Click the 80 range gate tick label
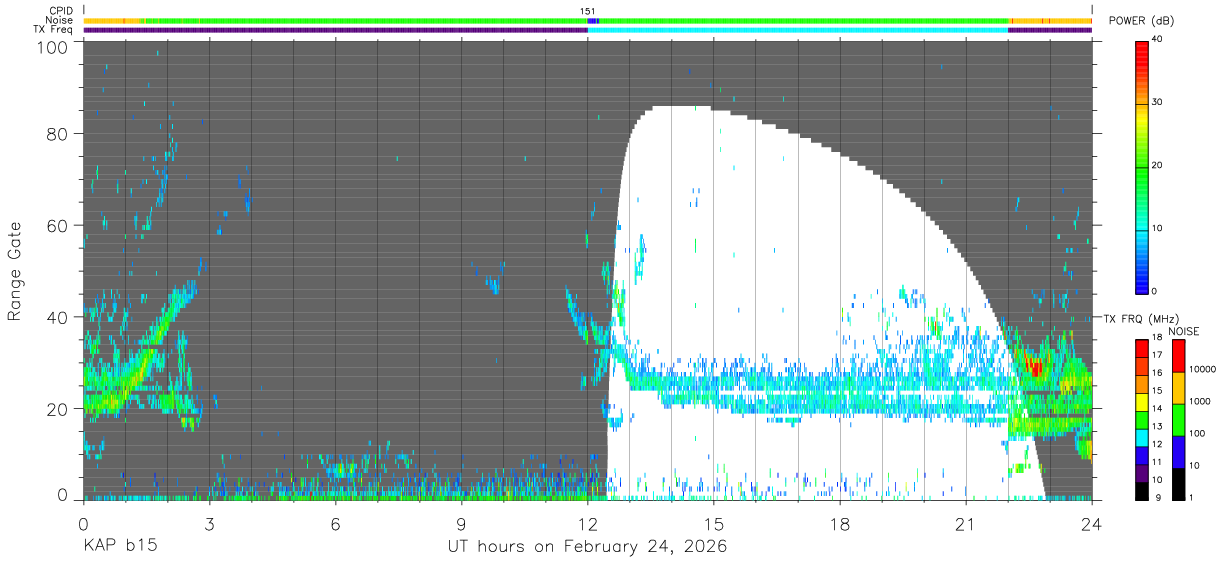 pyautogui.click(x=58, y=133)
